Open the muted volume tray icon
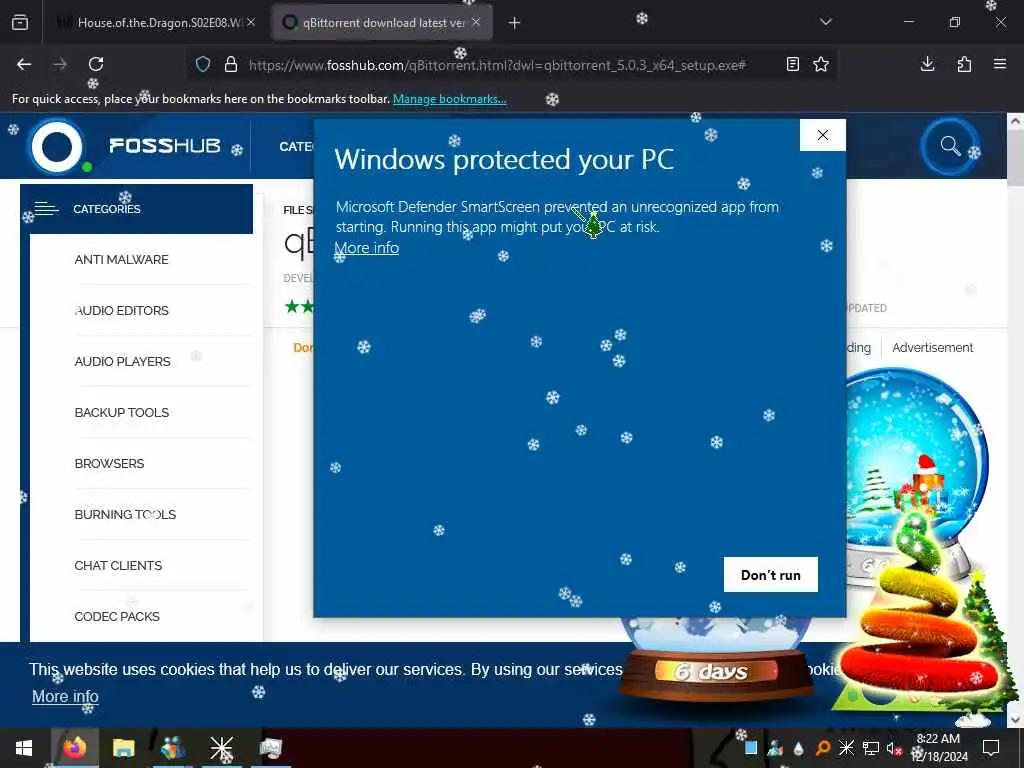1024x768 pixels. point(894,748)
